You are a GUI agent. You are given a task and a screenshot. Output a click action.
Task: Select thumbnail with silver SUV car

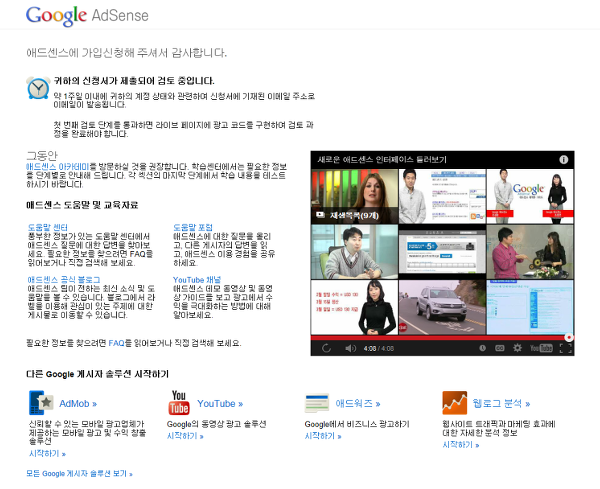pos(442,307)
